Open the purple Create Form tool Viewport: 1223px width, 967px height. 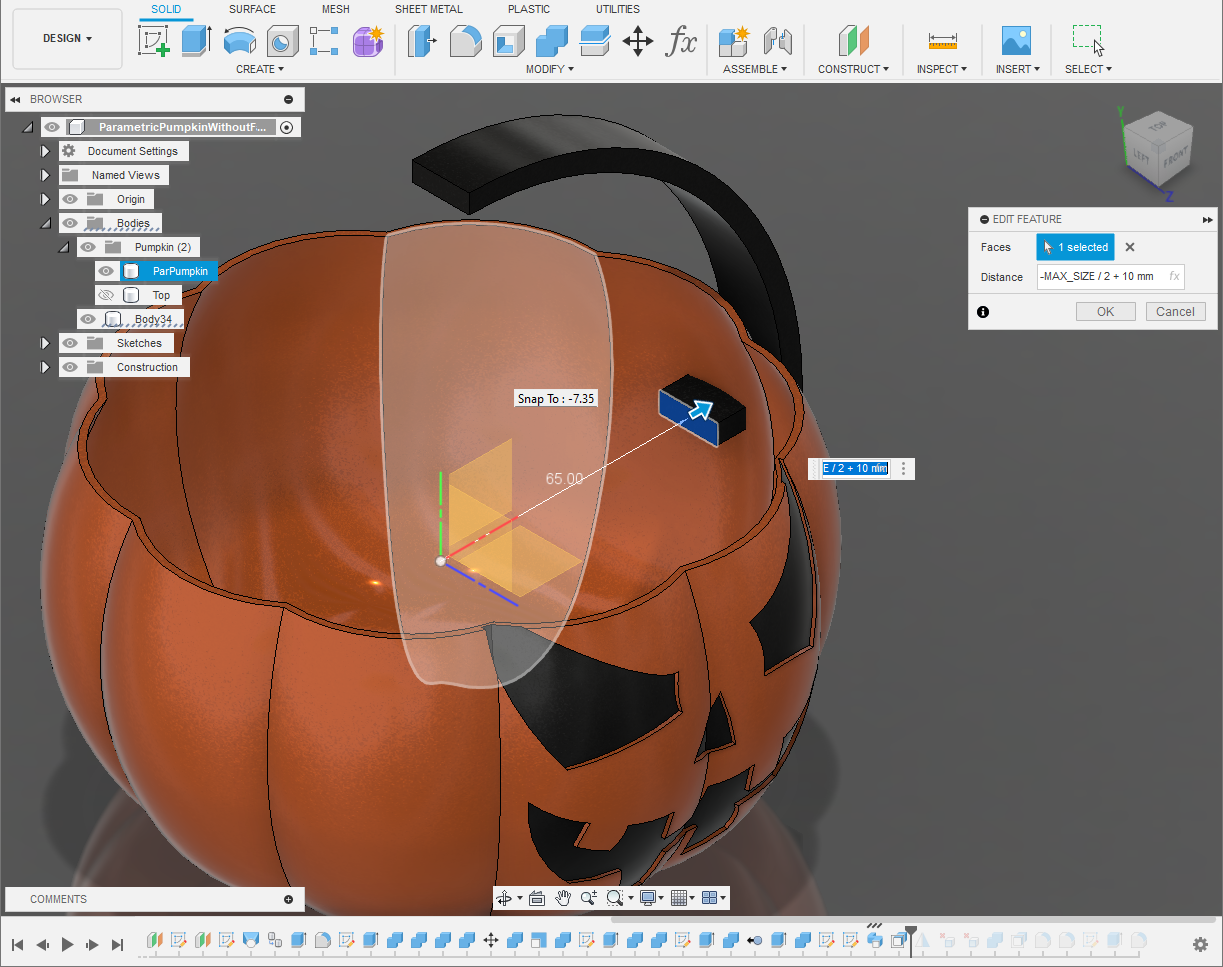tap(368, 41)
